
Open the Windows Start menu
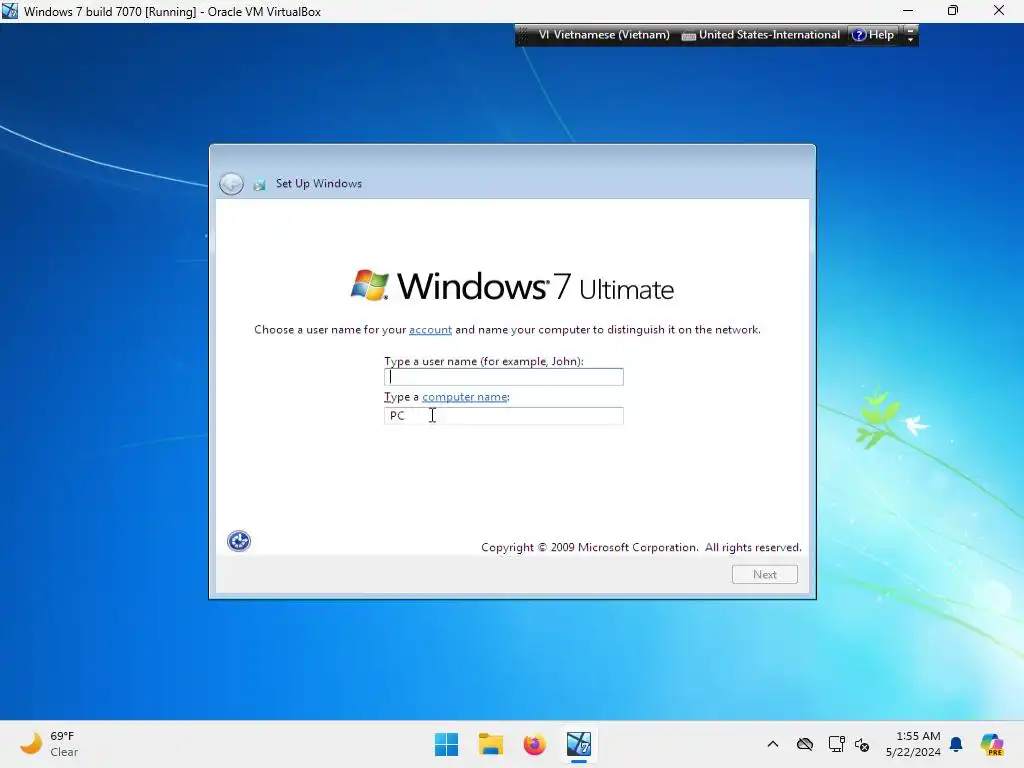pyautogui.click(x=447, y=744)
